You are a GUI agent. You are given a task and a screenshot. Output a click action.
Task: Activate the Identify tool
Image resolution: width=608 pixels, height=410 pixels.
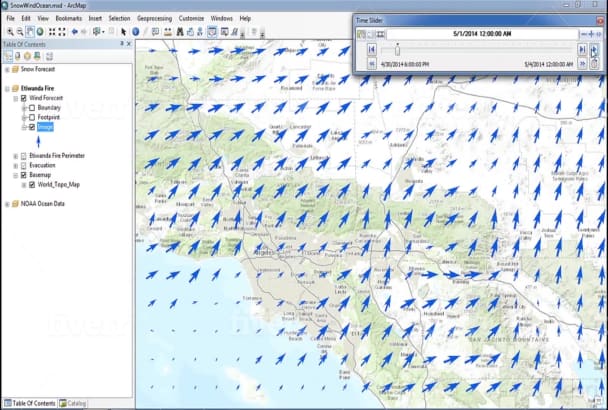click(x=135, y=32)
